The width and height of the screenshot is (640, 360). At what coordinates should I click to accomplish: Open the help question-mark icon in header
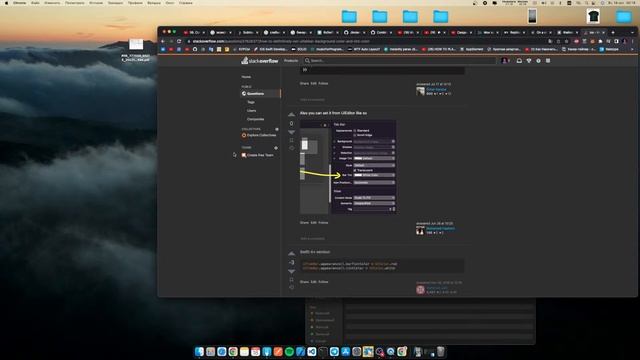[538, 60]
